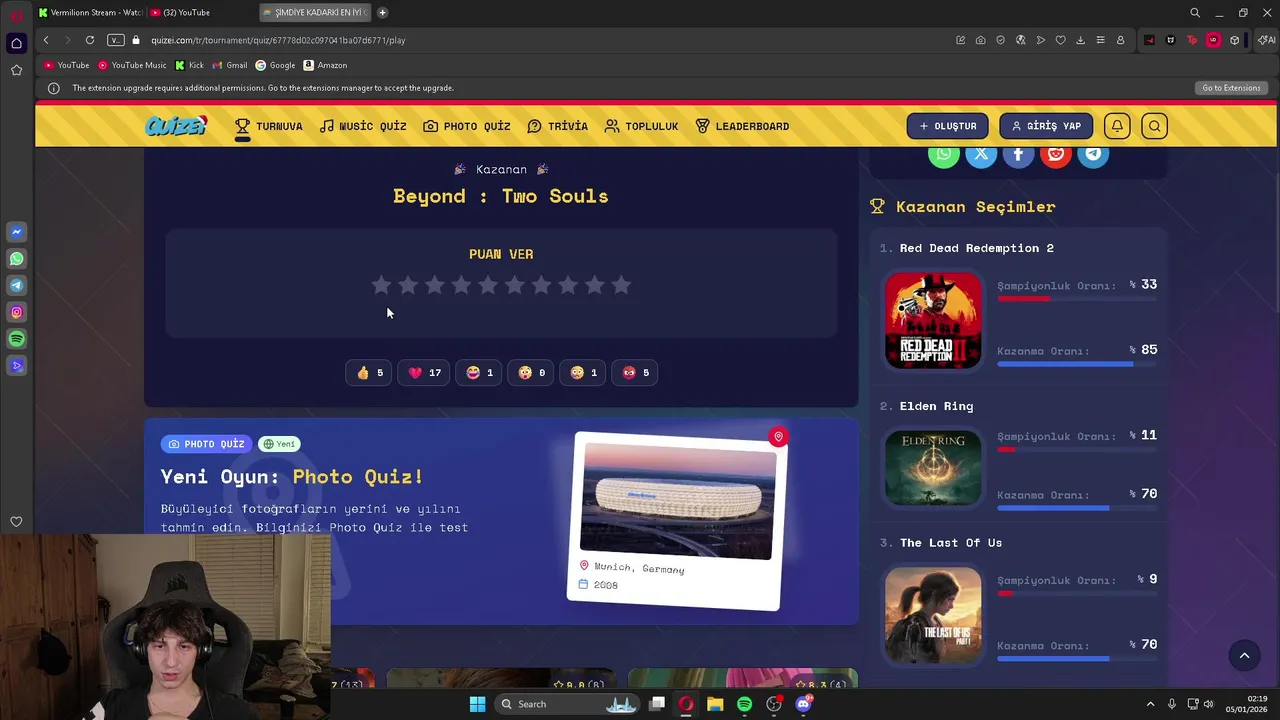The width and height of the screenshot is (1280, 720).
Task: Reload the current page
Action: pyautogui.click(x=90, y=40)
